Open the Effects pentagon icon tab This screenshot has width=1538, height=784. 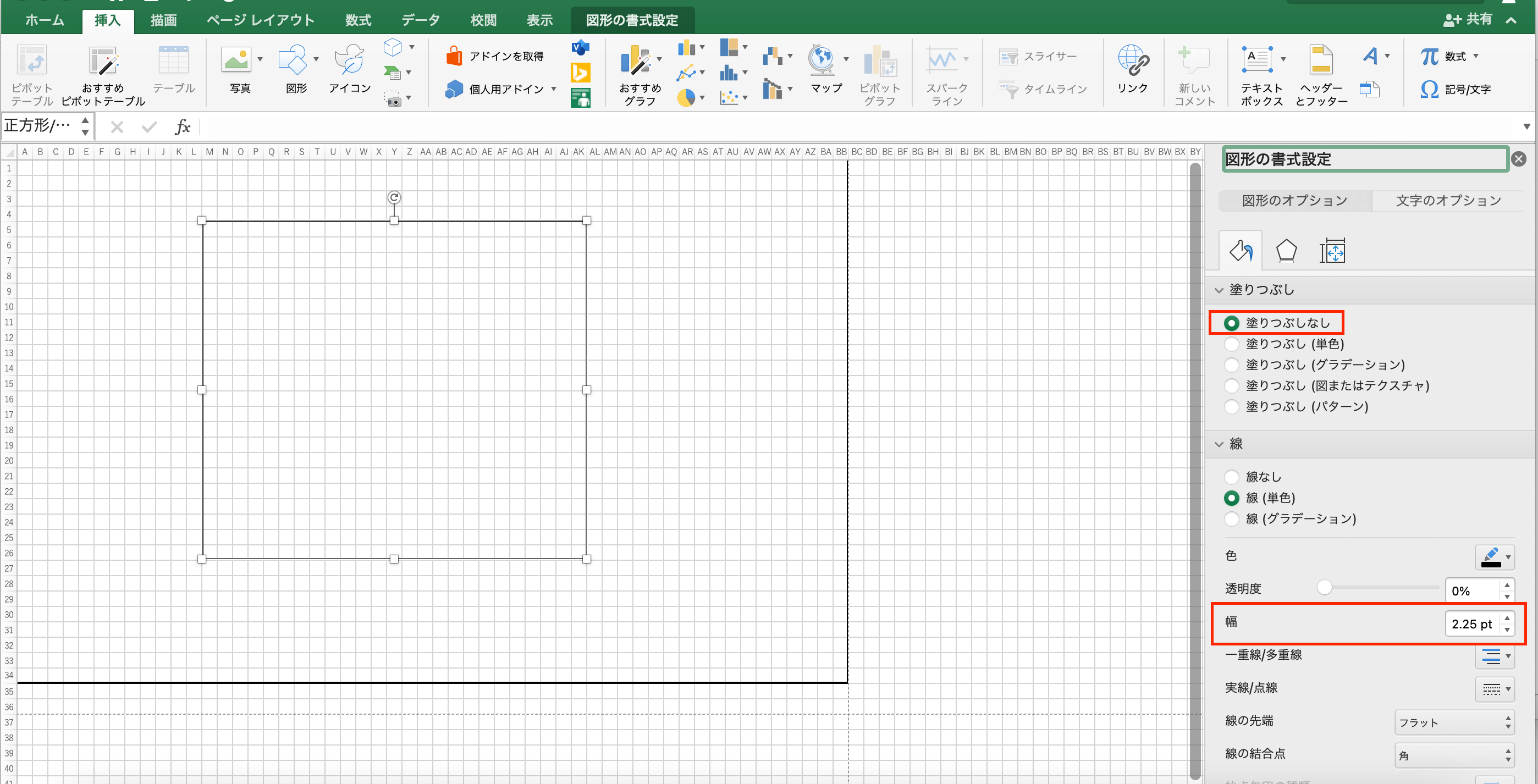click(x=1286, y=251)
